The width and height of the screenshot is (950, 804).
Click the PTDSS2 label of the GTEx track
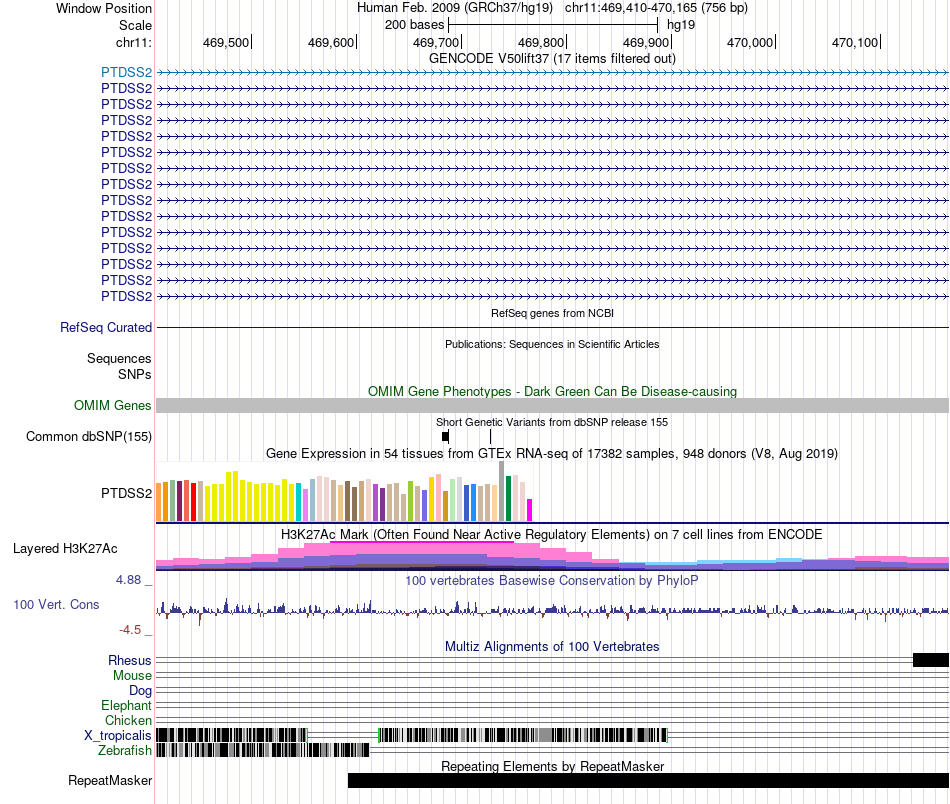click(x=126, y=493)
